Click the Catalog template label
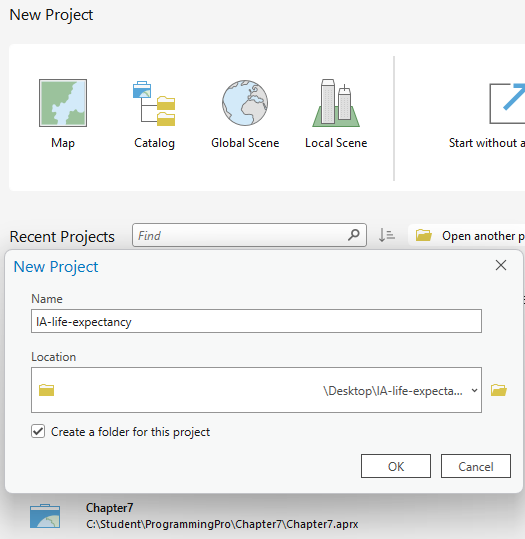Screen dimensions: 525x539 [154, 143]
